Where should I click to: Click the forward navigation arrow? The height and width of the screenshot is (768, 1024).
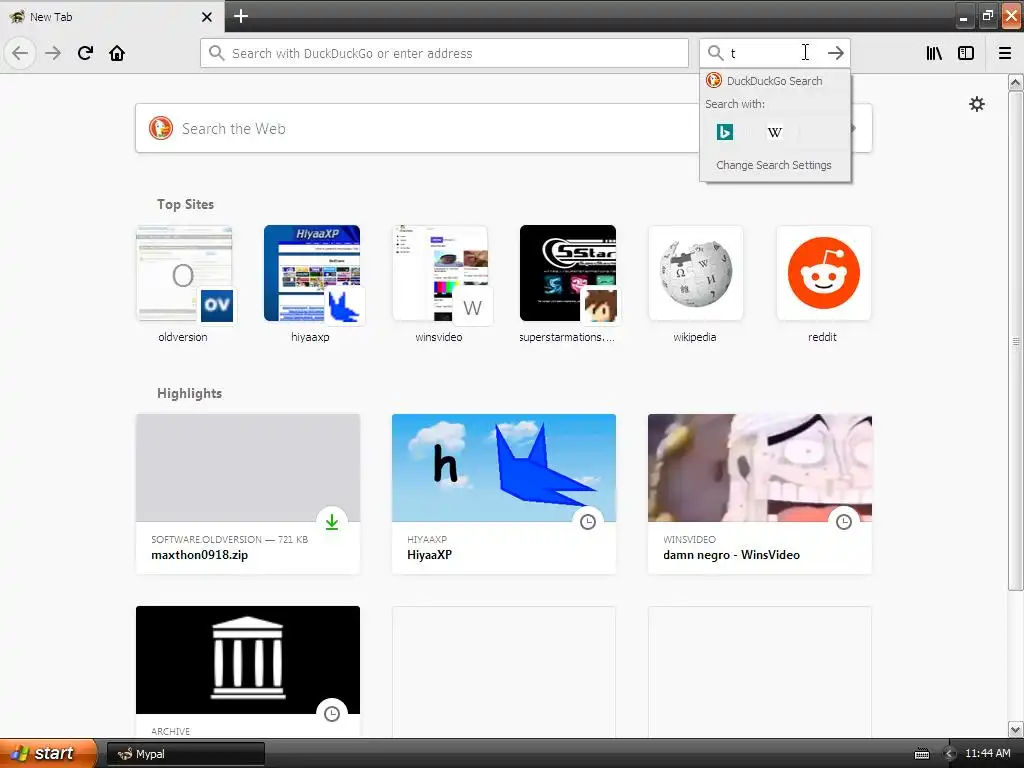(53, 53)
